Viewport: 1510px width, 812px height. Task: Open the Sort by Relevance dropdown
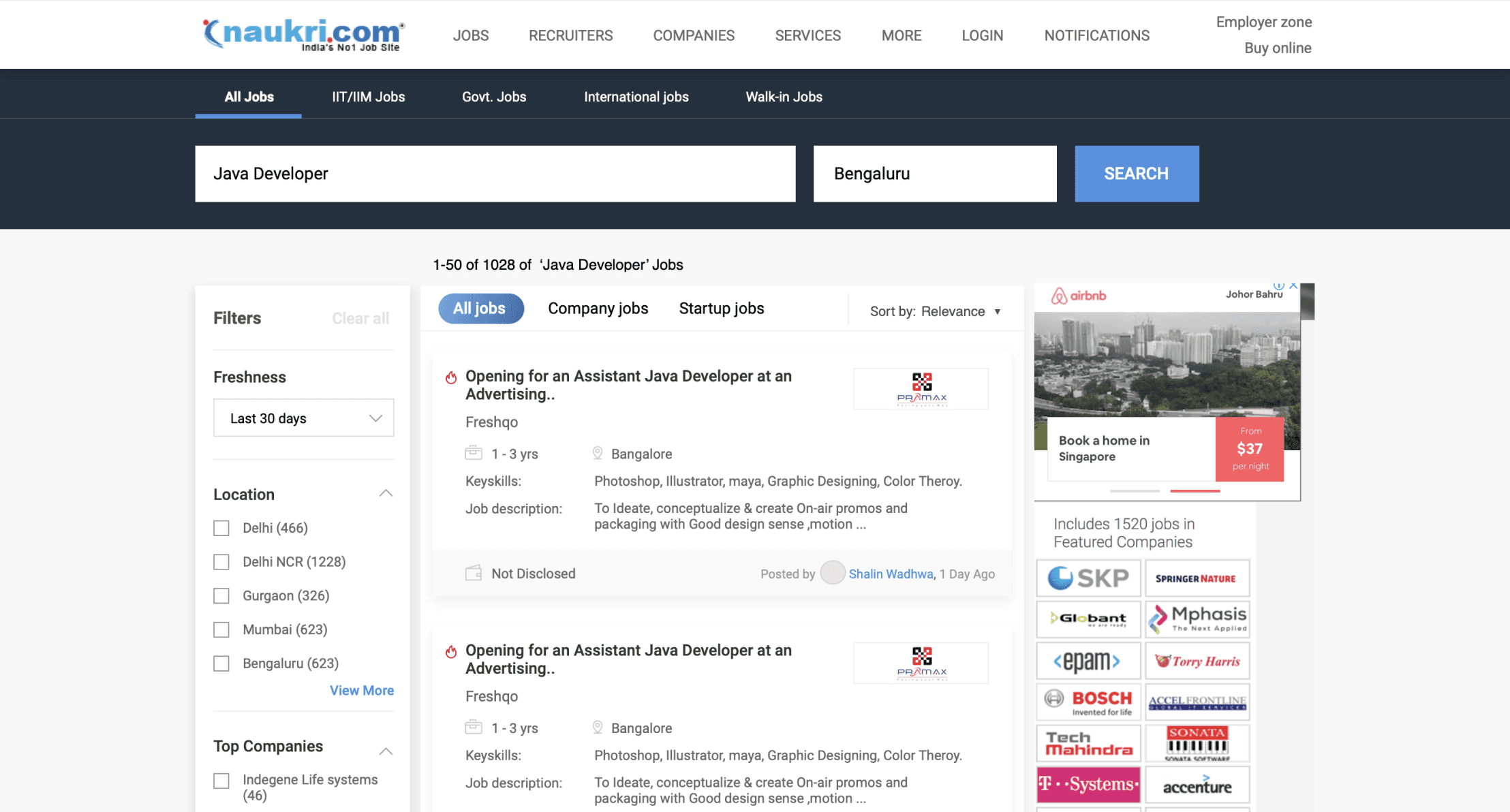936,311
